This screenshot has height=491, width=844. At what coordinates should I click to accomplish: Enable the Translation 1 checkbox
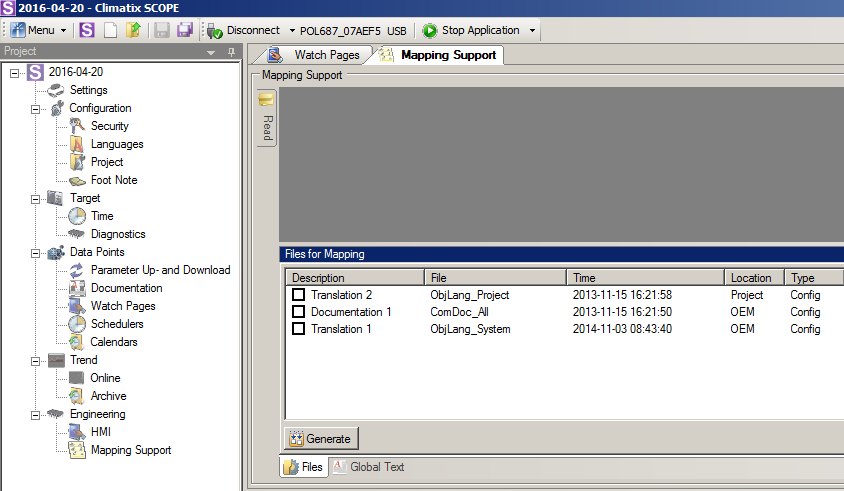pos(298,329)
